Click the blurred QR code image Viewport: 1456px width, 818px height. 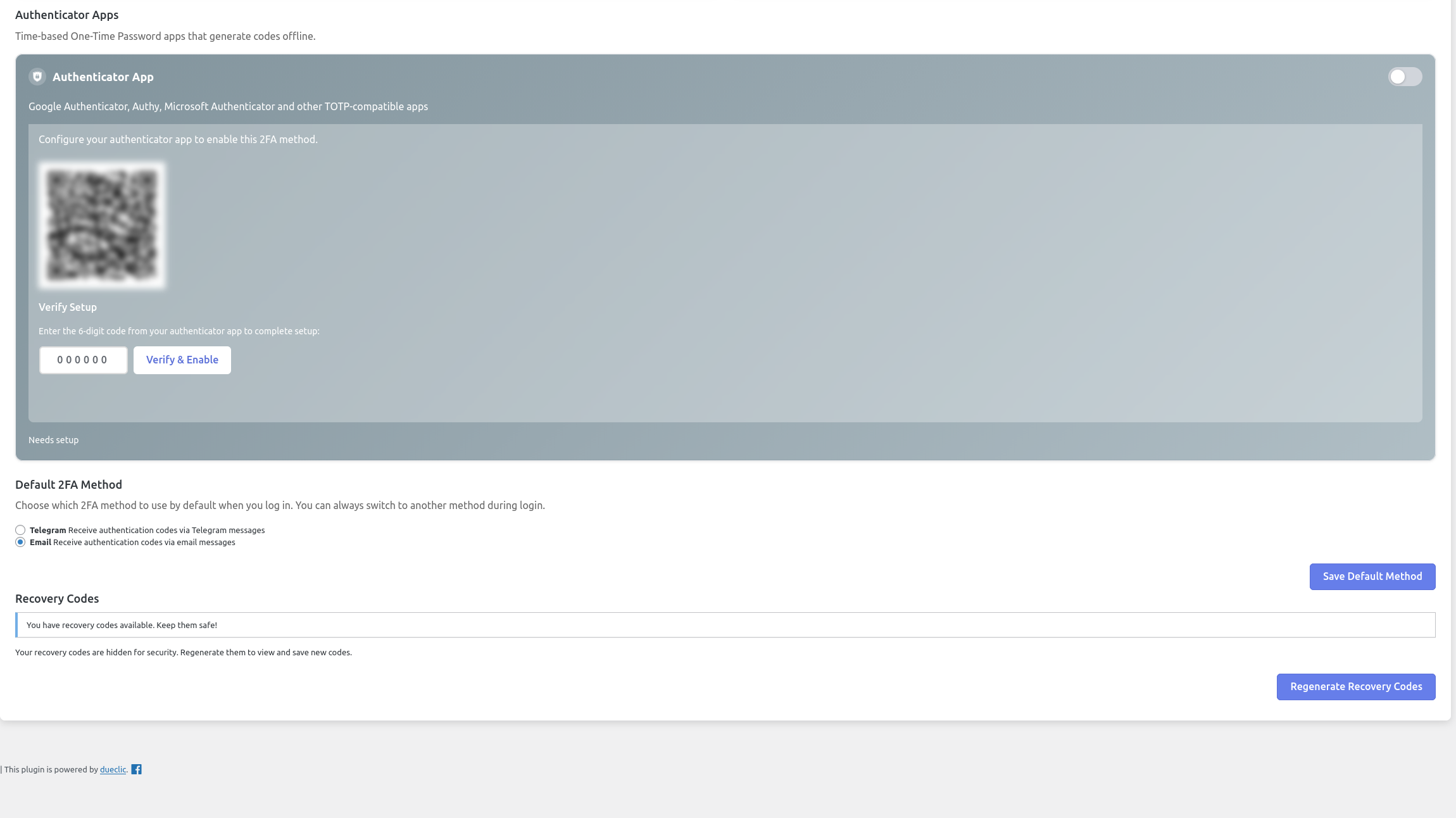coord(103,225)
